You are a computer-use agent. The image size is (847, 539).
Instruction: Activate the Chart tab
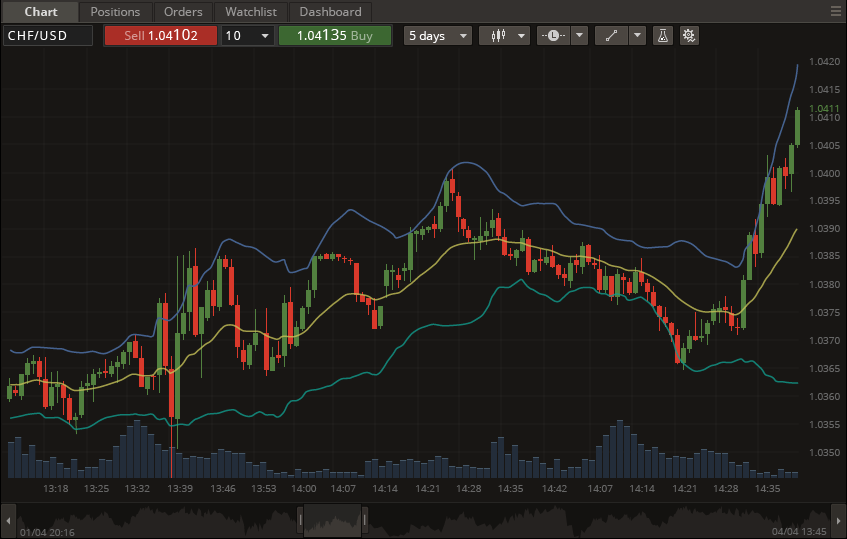coord(41,11)
